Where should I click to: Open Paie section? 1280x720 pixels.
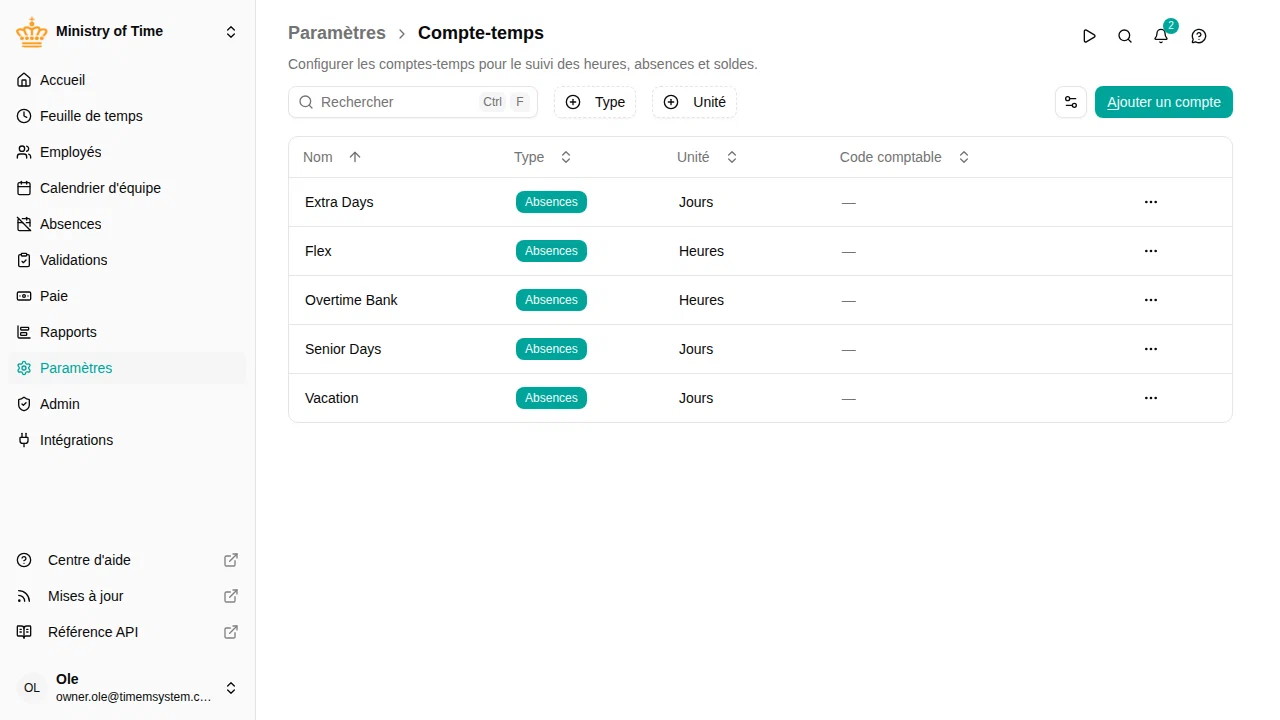[127, 296]
